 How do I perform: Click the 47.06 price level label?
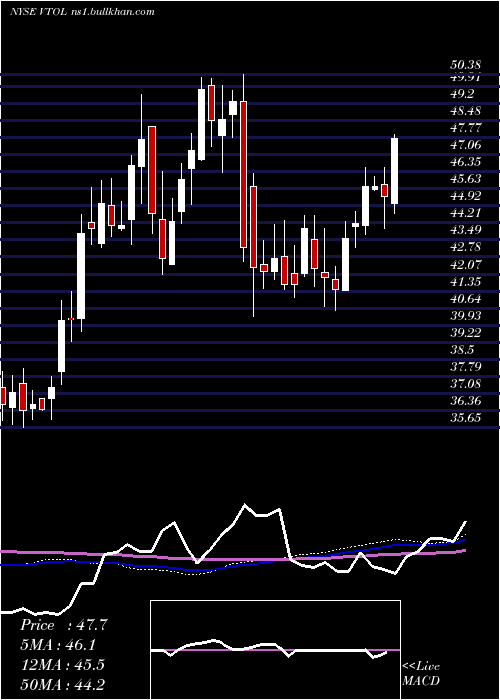point(466,145)
